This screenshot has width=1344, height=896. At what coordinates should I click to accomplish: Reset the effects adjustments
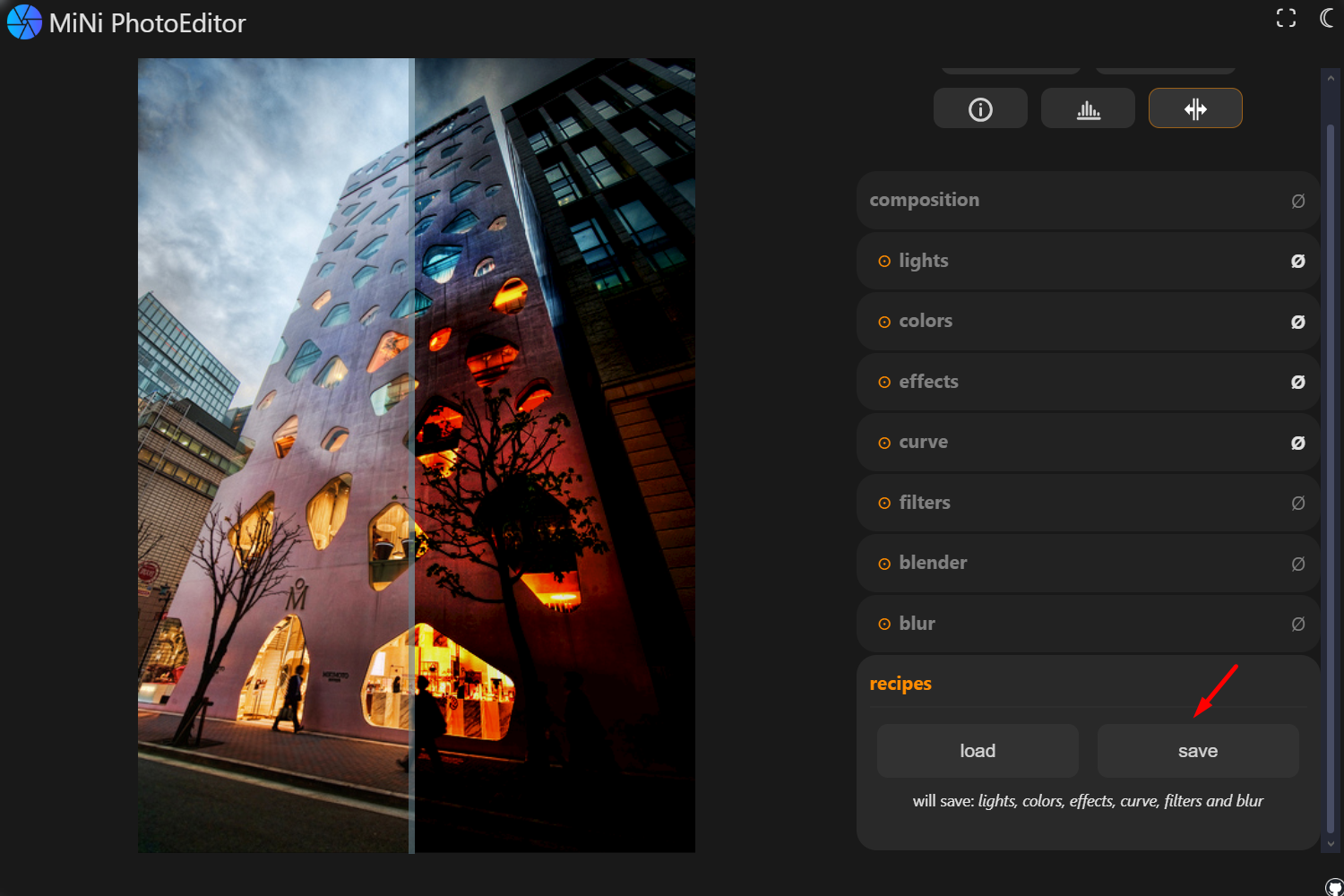1297,382
